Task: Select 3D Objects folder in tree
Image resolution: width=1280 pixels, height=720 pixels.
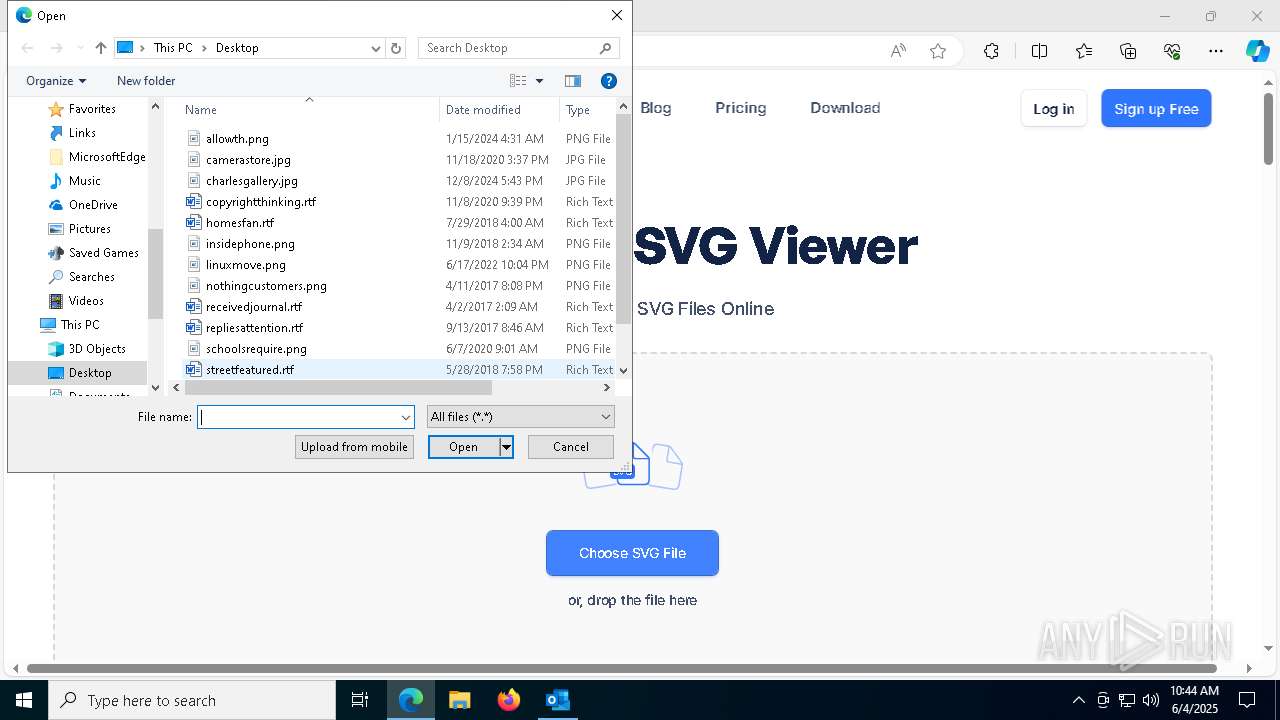Action: click(x=97, y=349)
